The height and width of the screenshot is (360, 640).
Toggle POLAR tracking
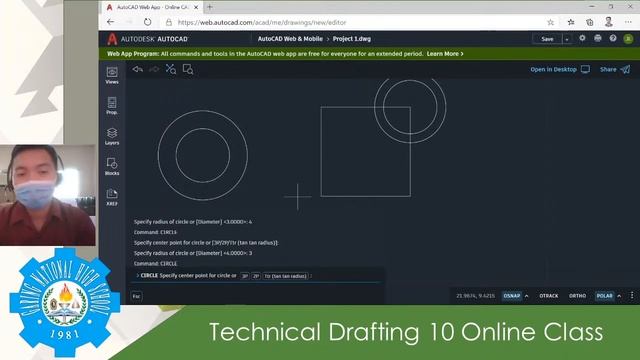[x=604, y=296]
